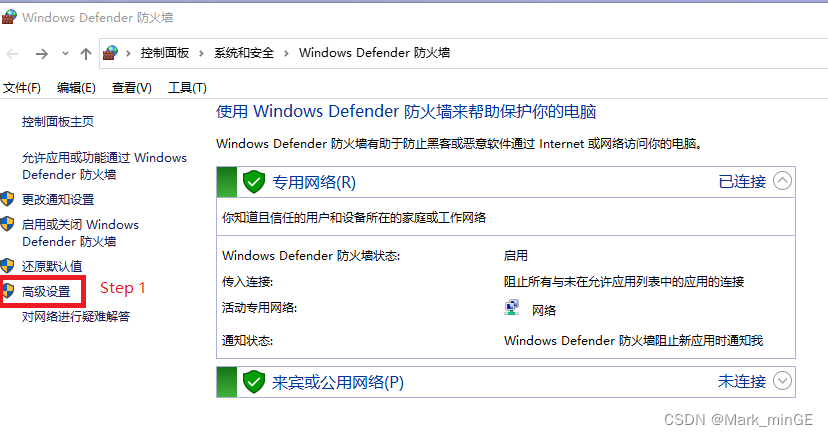Image resolution: width=828 pixels, height=436 pixels.
Task: Click shield icon beside 还原默认值
Action: point(7,266)
